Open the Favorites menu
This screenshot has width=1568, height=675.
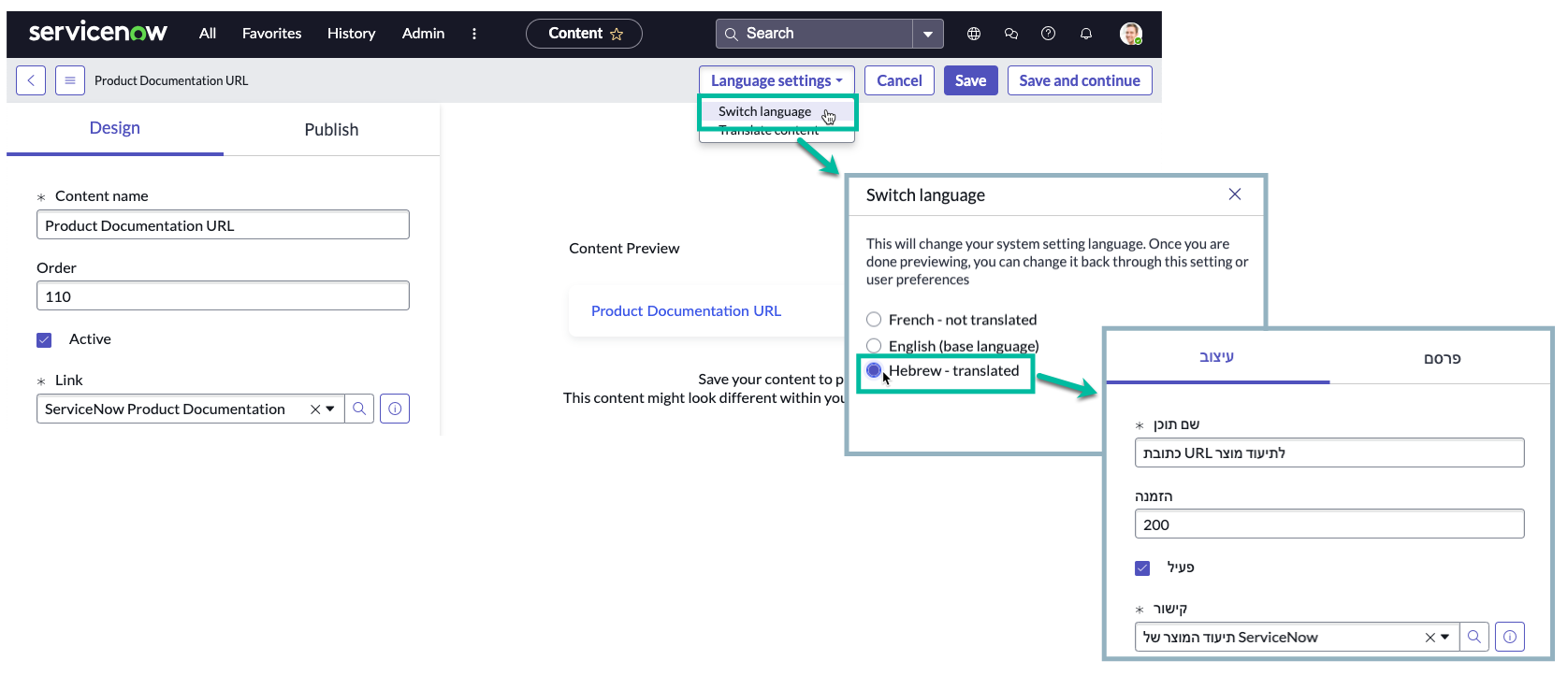coord(271,34)
